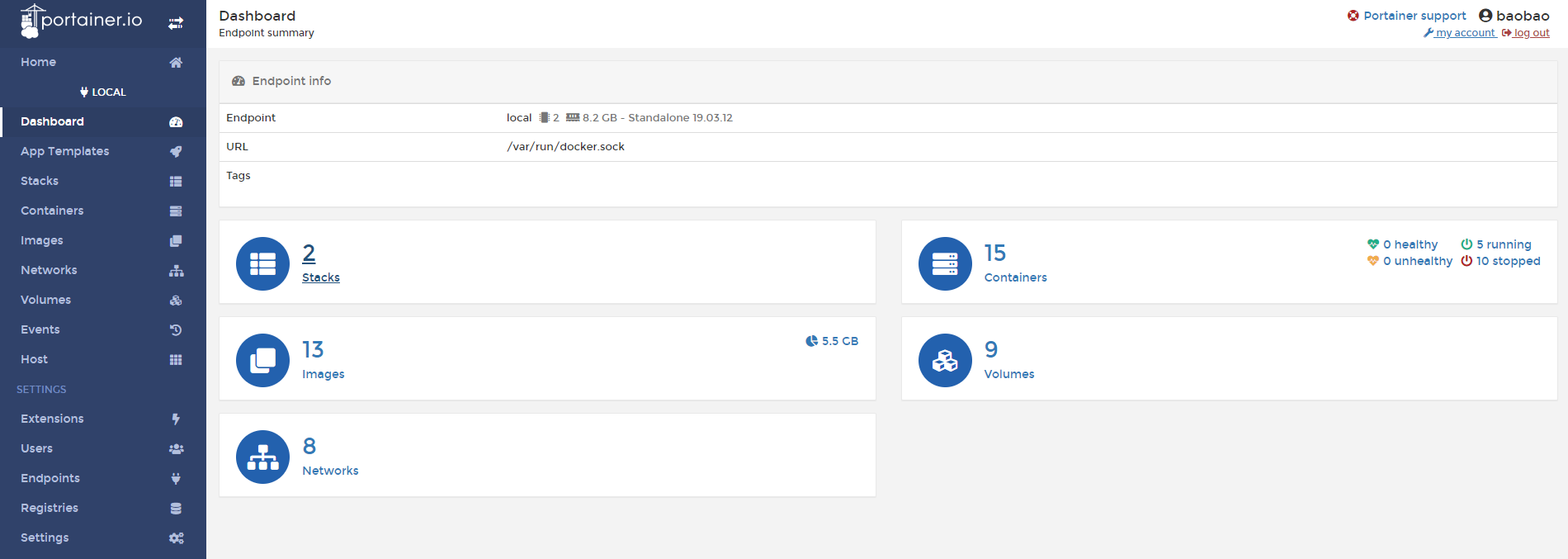Click the user avatar icon beside baobao
This screenshot has height=559, width=1568.
point(1485,16)
